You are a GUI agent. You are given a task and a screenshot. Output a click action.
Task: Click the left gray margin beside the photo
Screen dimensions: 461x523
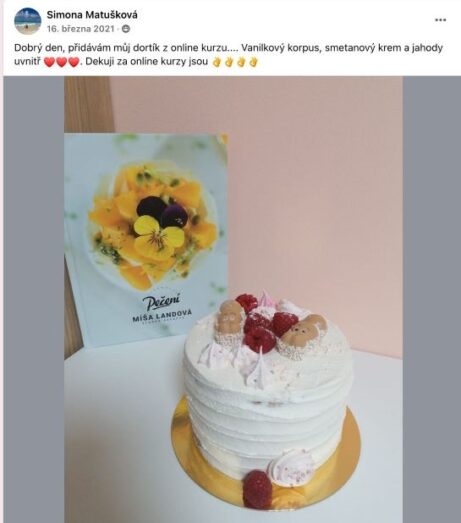click(34, 299)
